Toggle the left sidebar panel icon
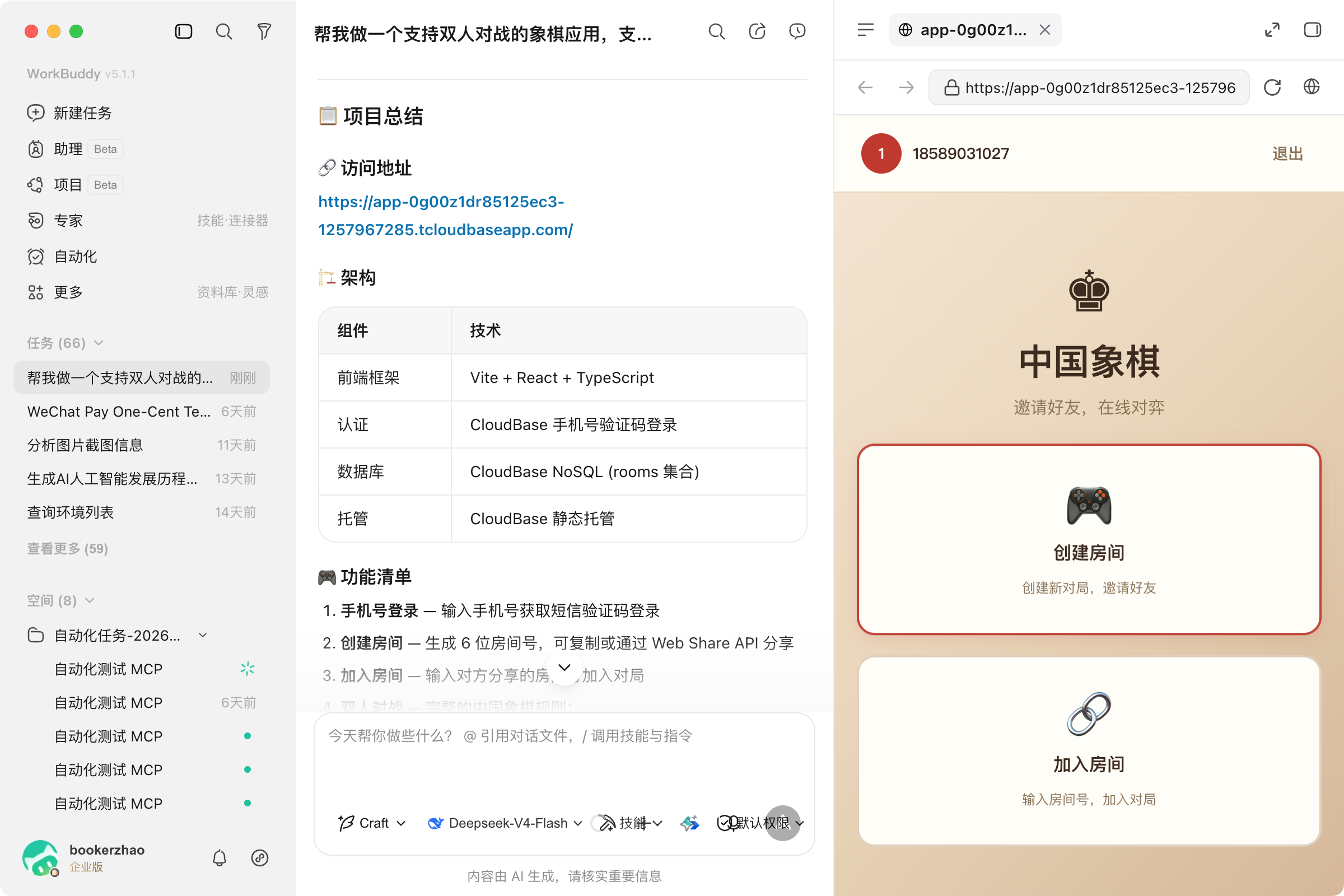The width and height of the screenshot is (1344, 896). pyautogui.click(x=184, y=31)
